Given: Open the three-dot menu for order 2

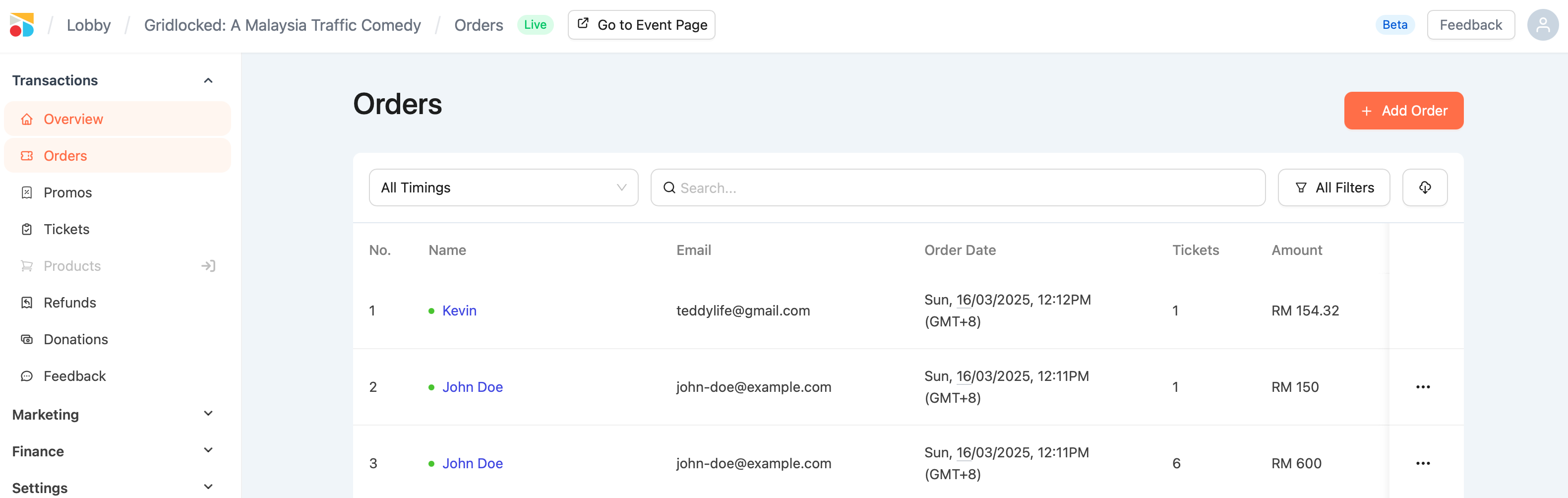Looking at the screenshot, I should pyautogui.click(x=1423, y=387).
